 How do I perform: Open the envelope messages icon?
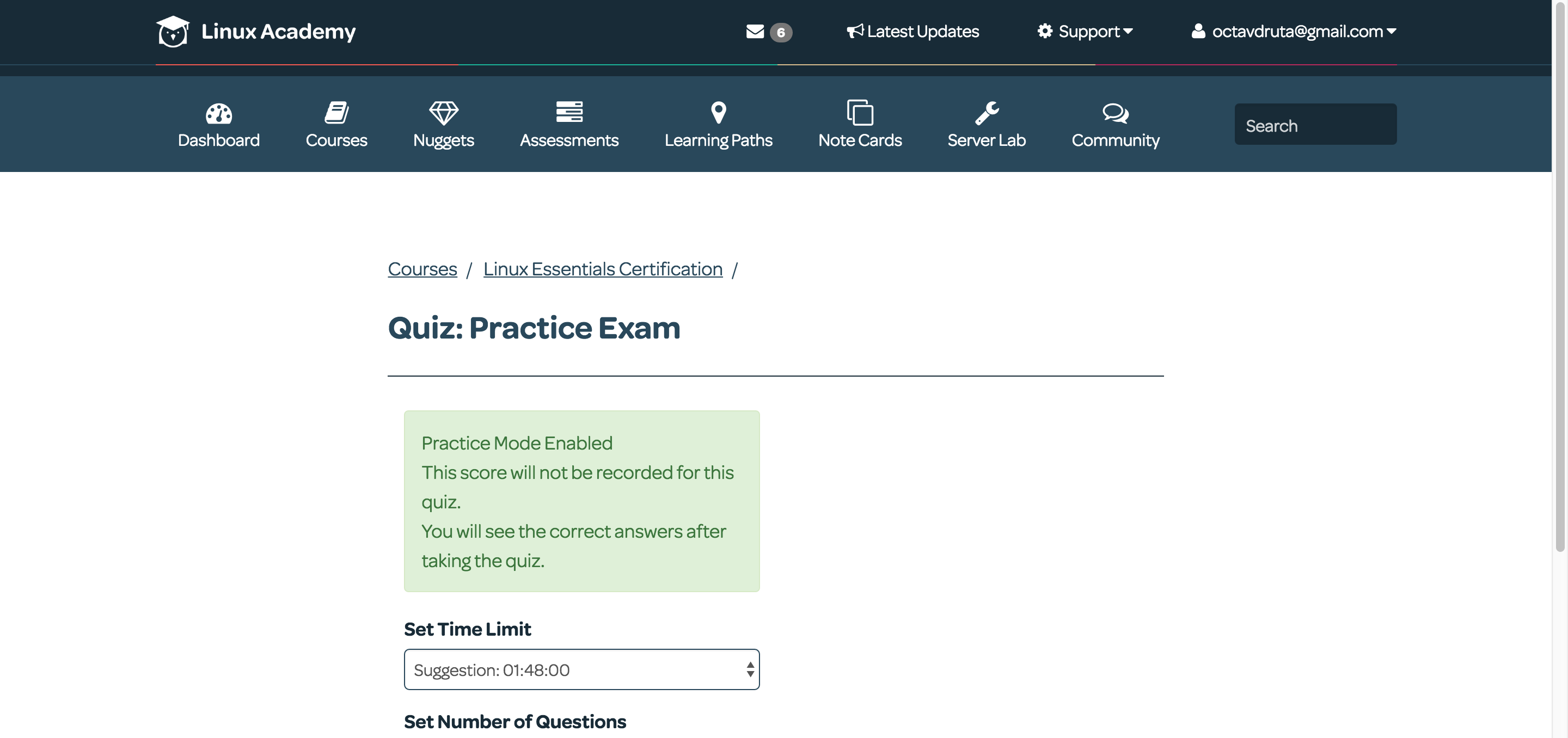pyautogui.click(x=755, y=32)
